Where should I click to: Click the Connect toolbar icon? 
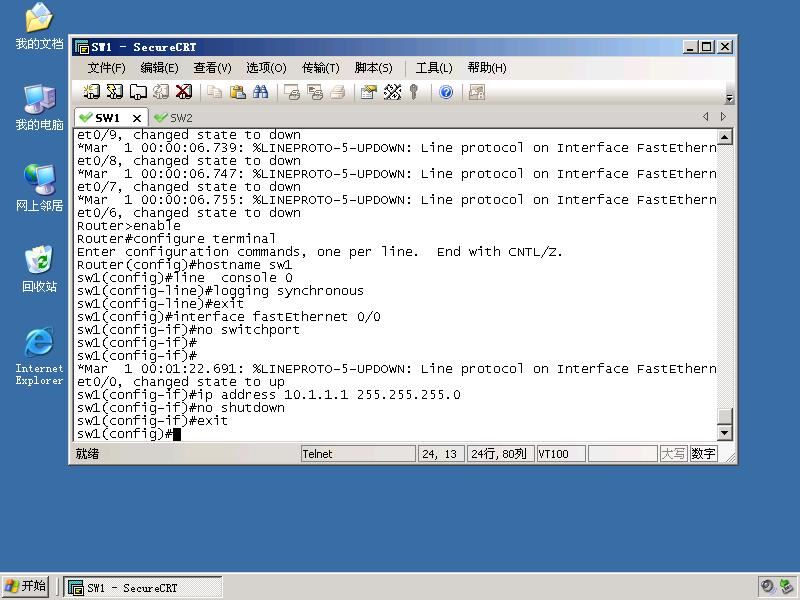pyautogui.click(x=91, y=92)
